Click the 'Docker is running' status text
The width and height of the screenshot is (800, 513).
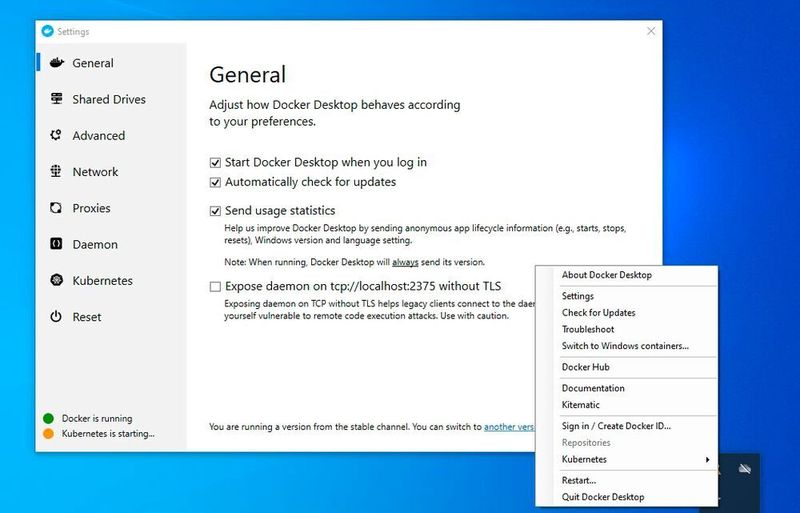[x=97, y=419]
